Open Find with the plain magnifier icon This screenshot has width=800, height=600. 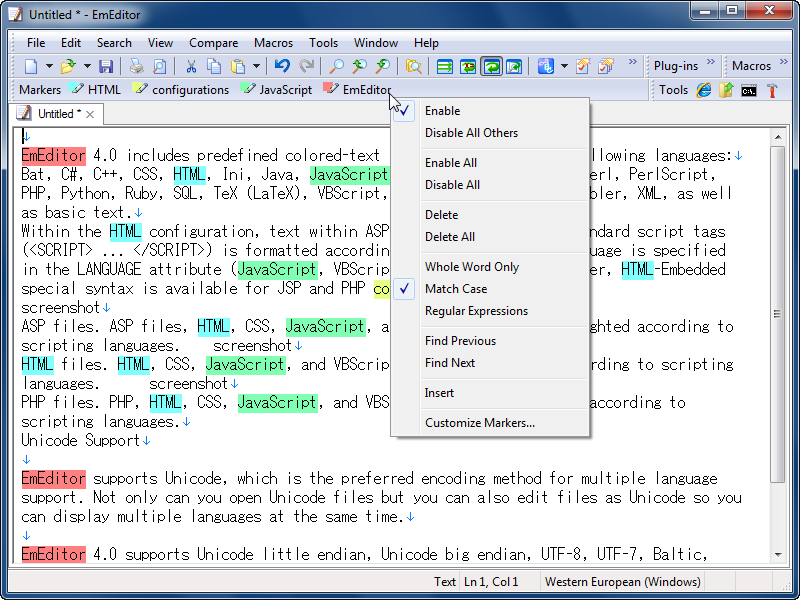point(336,66)
